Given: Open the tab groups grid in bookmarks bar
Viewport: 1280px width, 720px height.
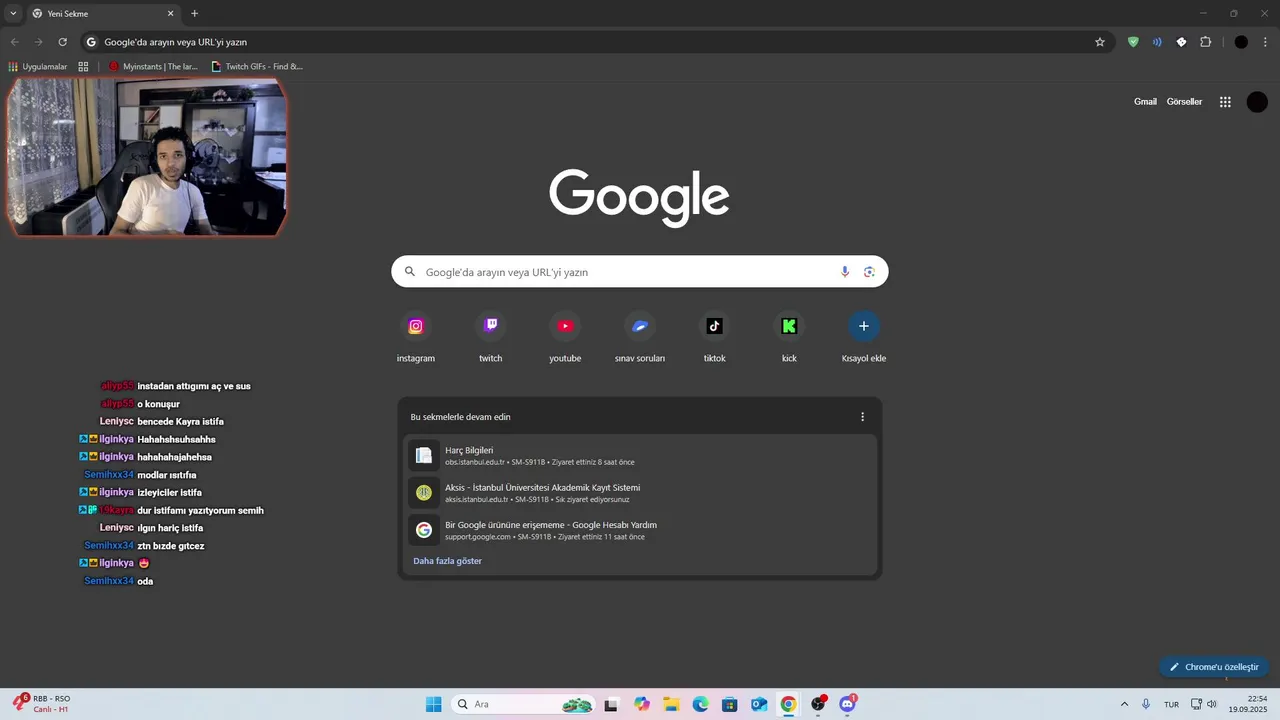Looking at the screenshot, I should tap(83, 67).
